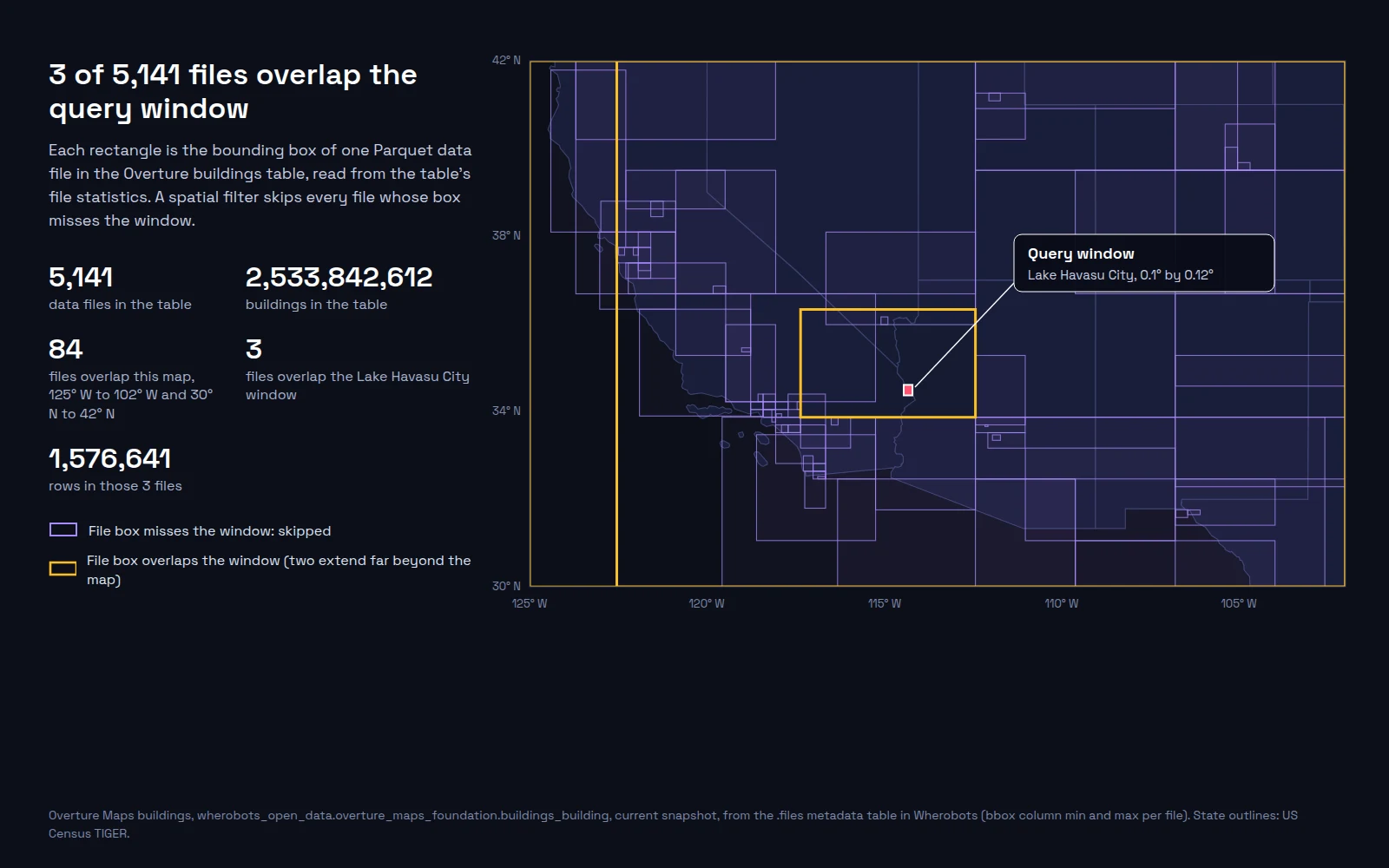Click the '5,141' data files value
The image size is (1389, 868).
tap(81, 277)
